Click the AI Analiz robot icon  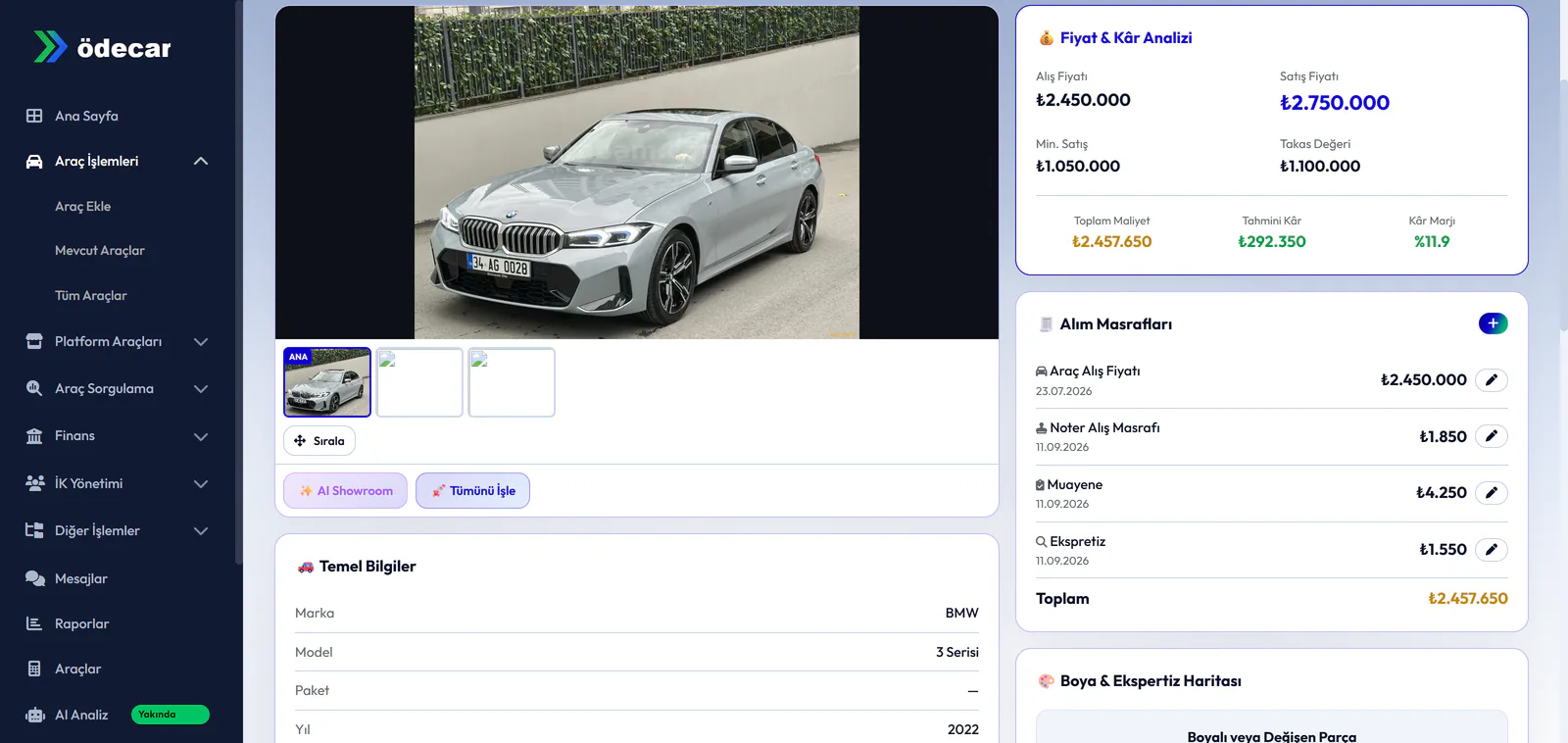tap(35, 715)
